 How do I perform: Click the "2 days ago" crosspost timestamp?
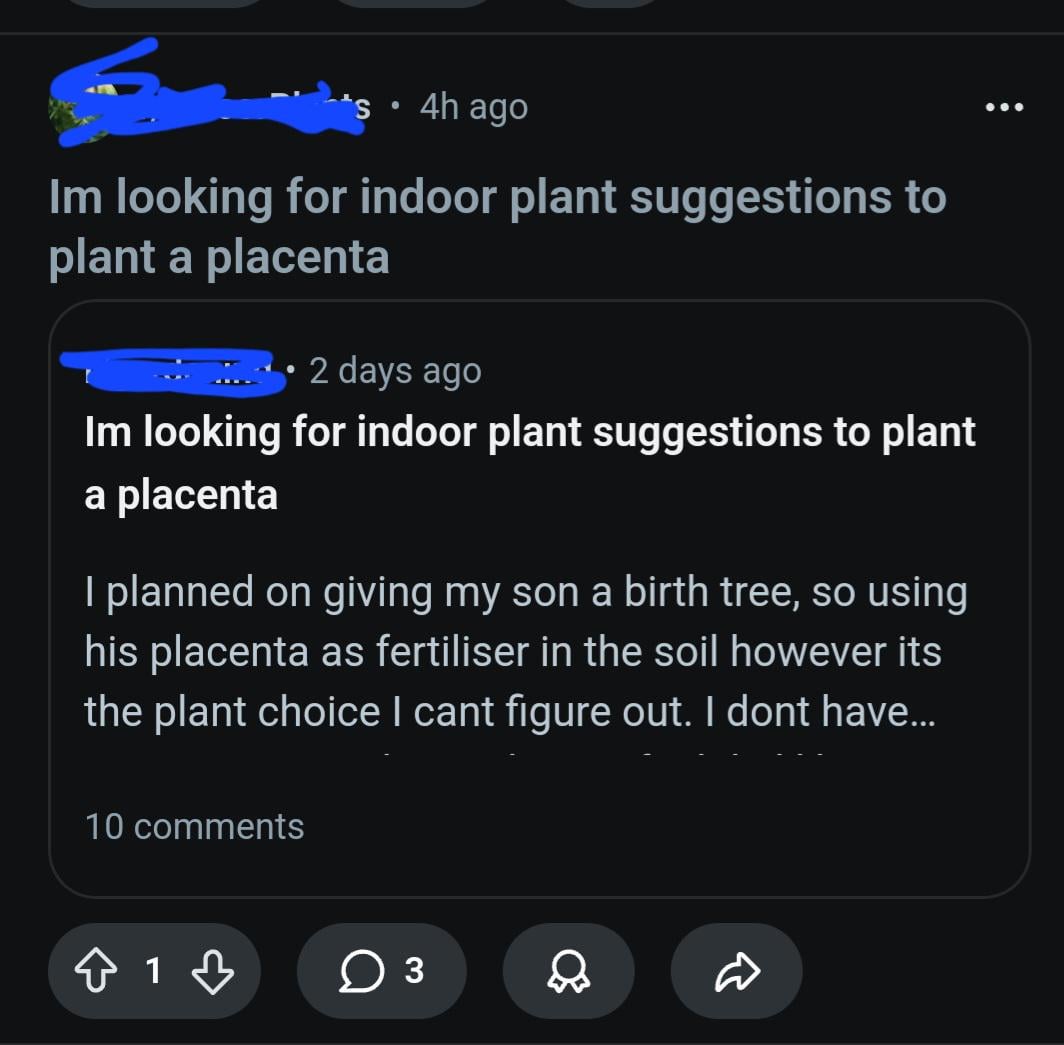pos(395,371)
